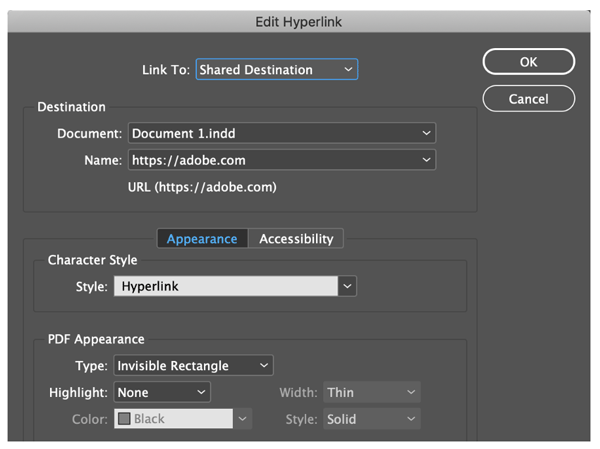
Task: Click the arrow beside the Hyperlink style field
Action: (x=347, y=286)
